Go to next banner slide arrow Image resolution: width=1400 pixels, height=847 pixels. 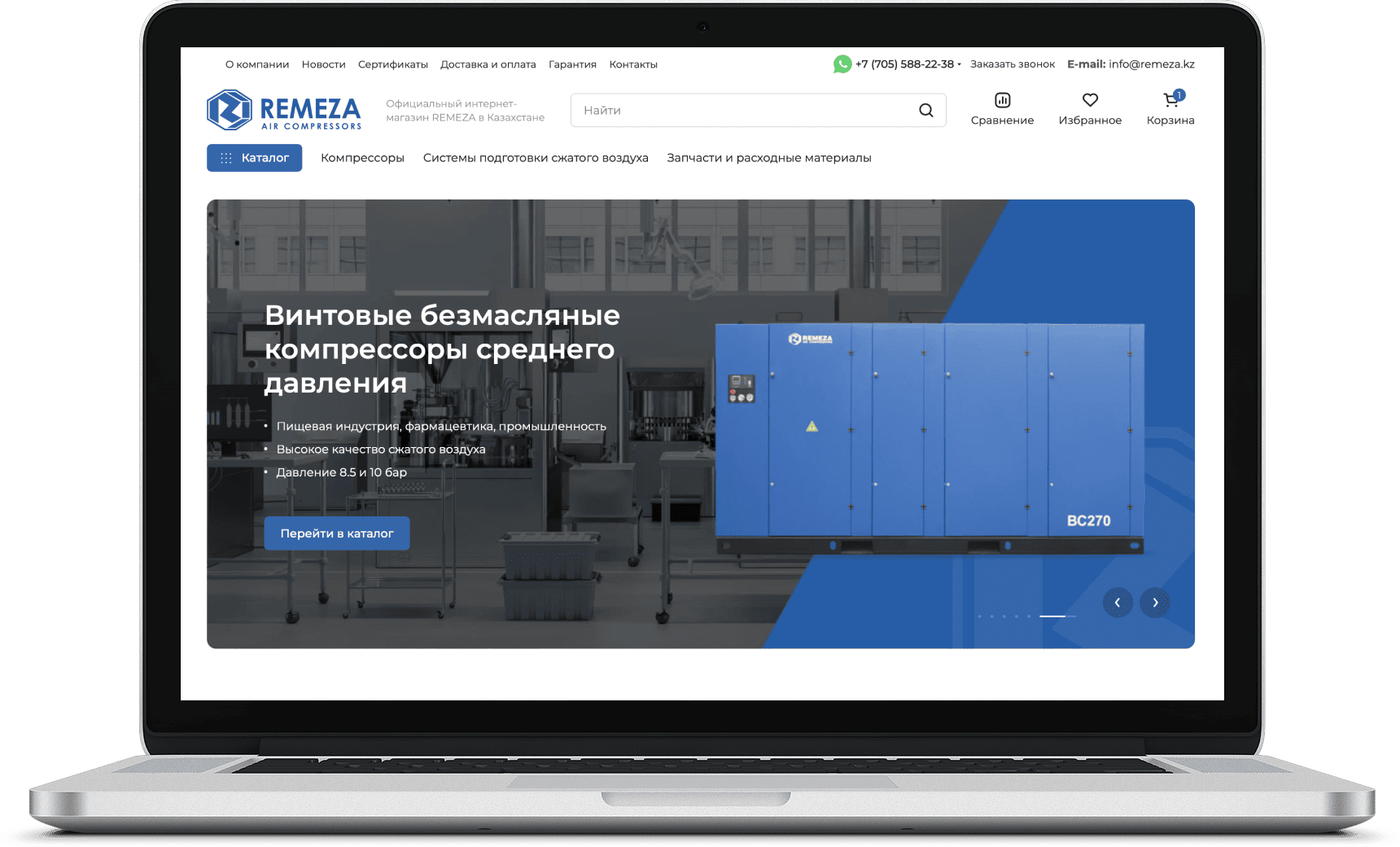(1155, 603)
